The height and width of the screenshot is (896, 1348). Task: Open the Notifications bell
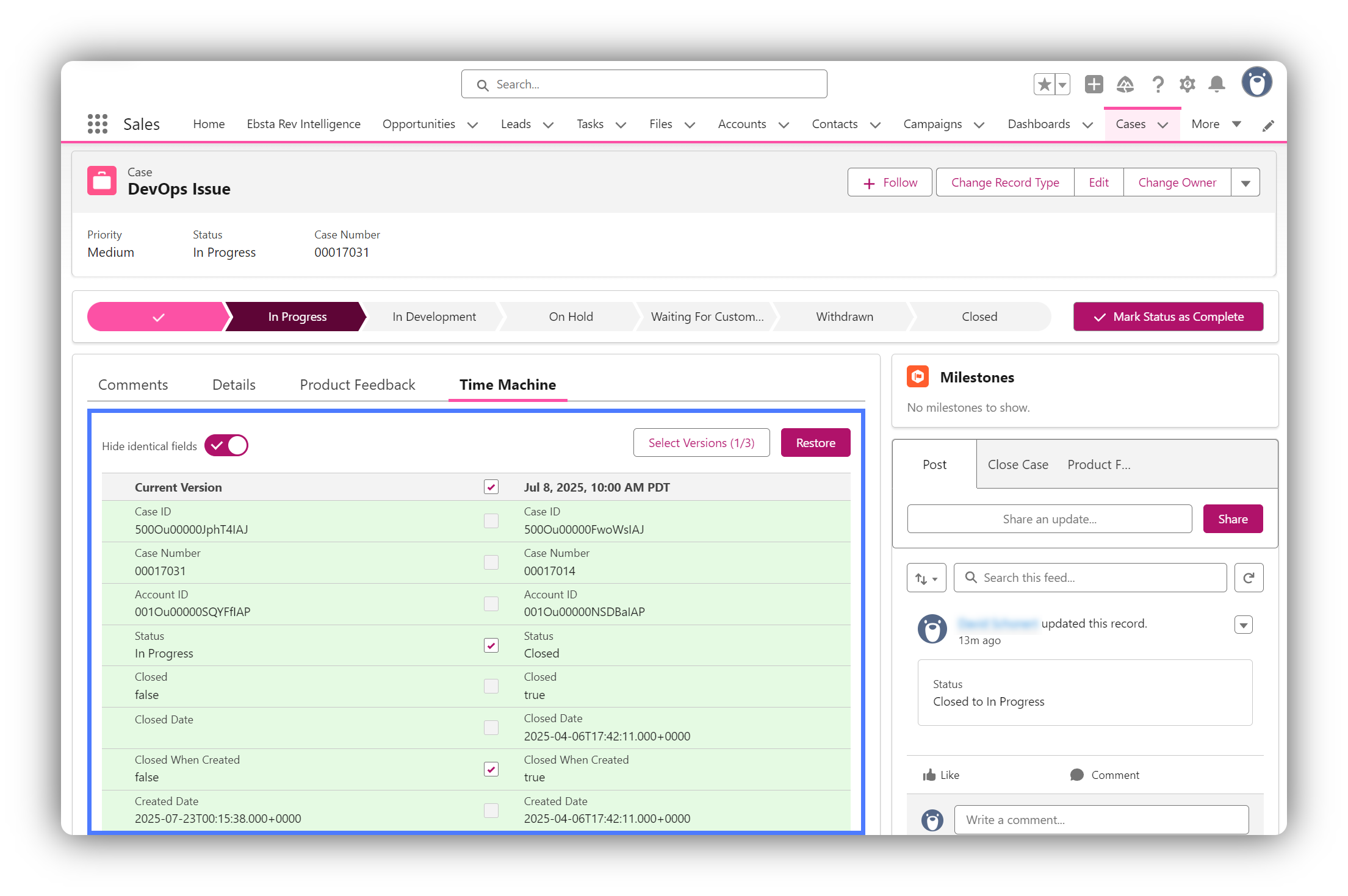point(1217,84)
